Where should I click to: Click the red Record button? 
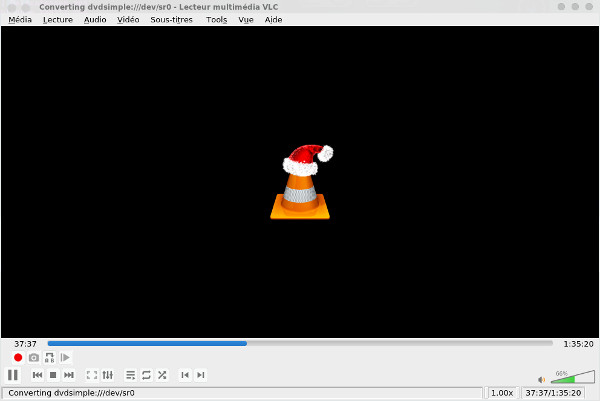coord(17,357)
